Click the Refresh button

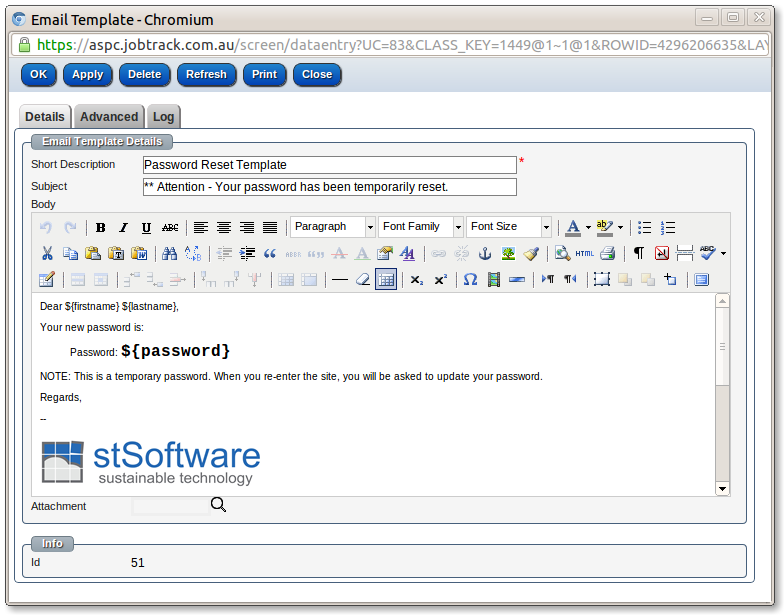(x=206, y=74)
